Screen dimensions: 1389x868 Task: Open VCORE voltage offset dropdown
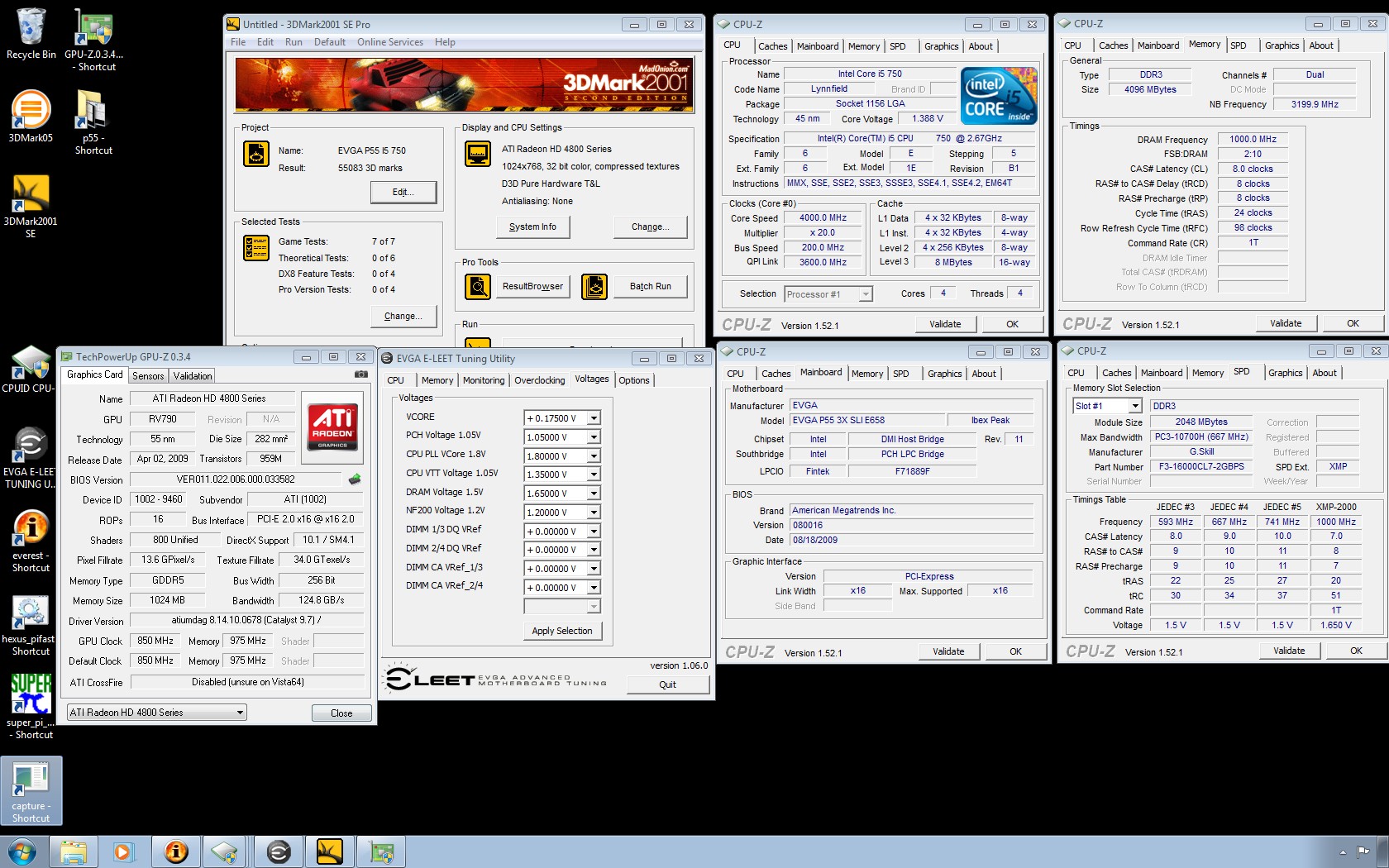[x=593, y=418]
